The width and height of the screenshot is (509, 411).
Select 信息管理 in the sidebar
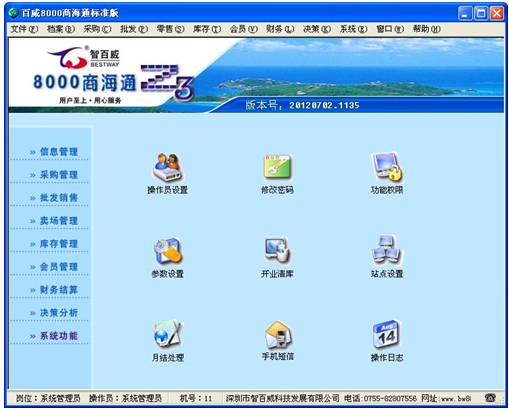(59, 152)
